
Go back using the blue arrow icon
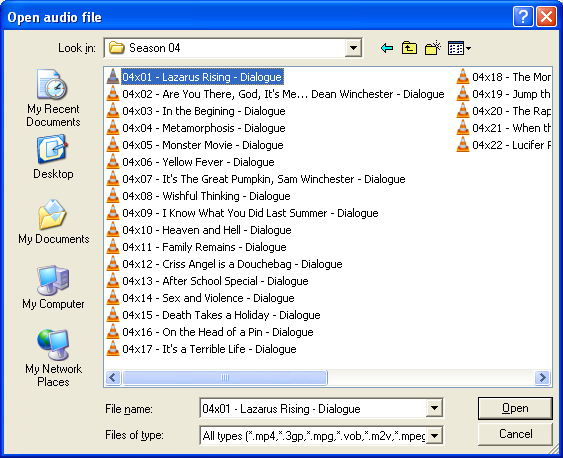point(387,48)
